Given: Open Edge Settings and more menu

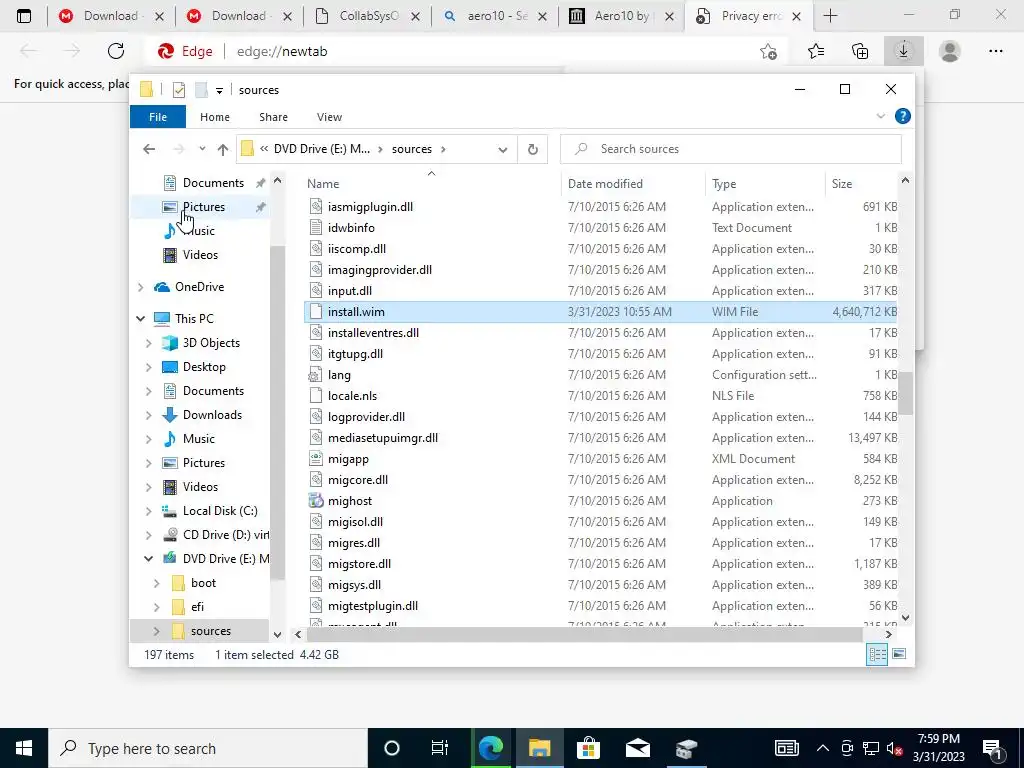Looking at the screenshot, I should [995, 51].
